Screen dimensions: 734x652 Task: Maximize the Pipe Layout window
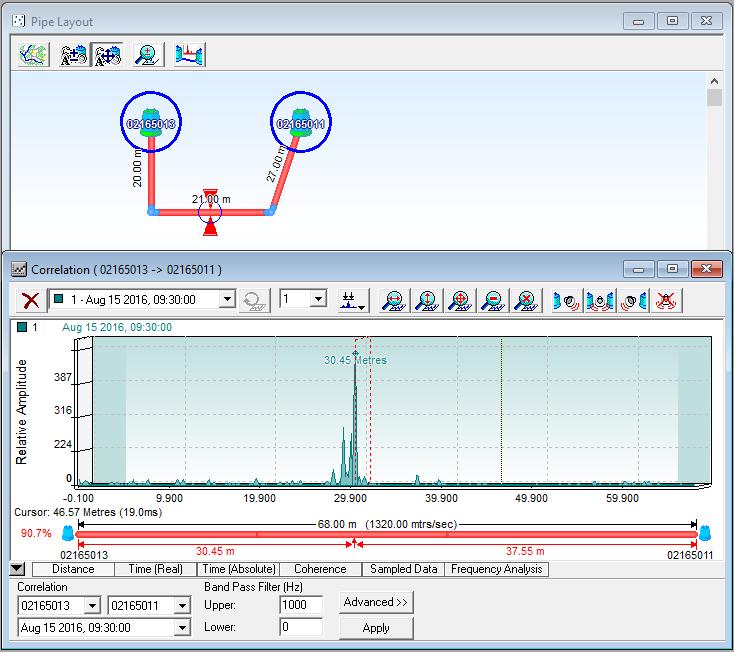pos(672,21)
